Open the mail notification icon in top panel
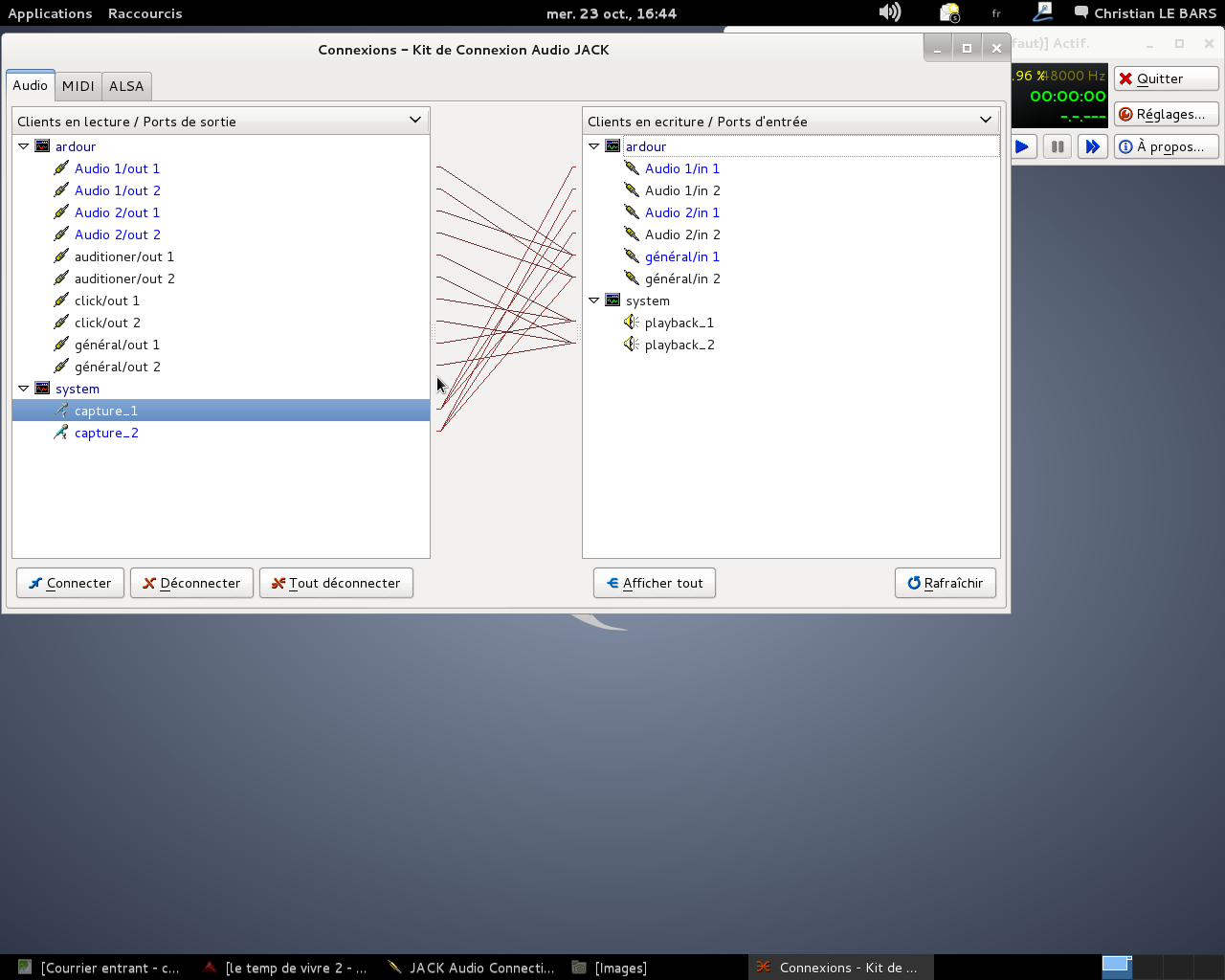Image resolution: width=1225 pixels, height=980 pixels. (x=949, y=12)
